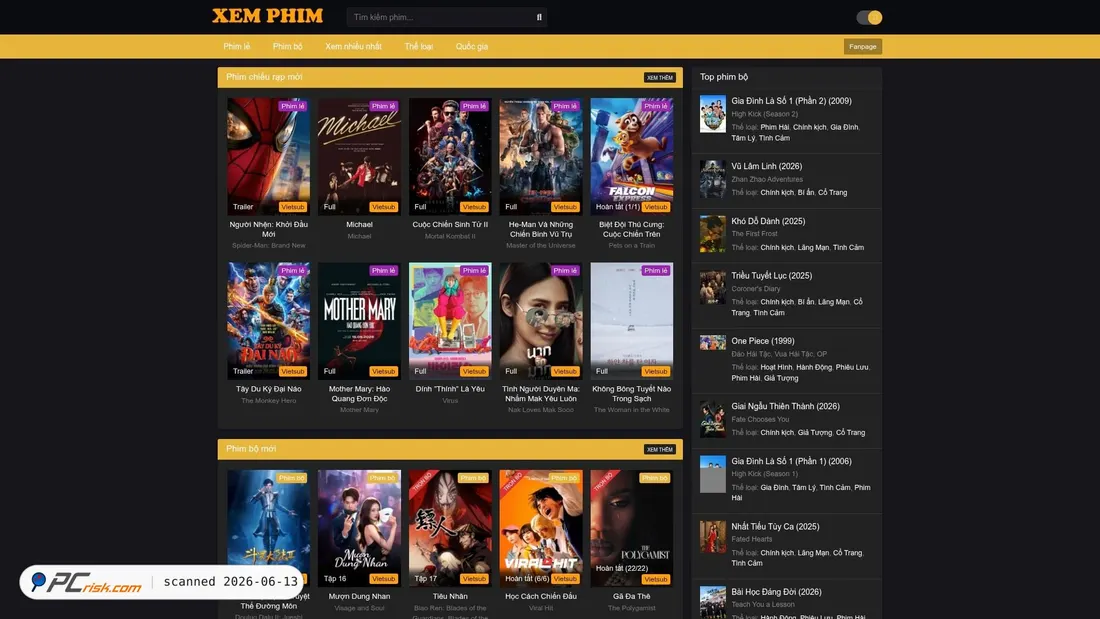
Task: Open Không Bông Tuyết Nào Trong Sạch poster
Action: pyautogui.click(x=631, y=321)
